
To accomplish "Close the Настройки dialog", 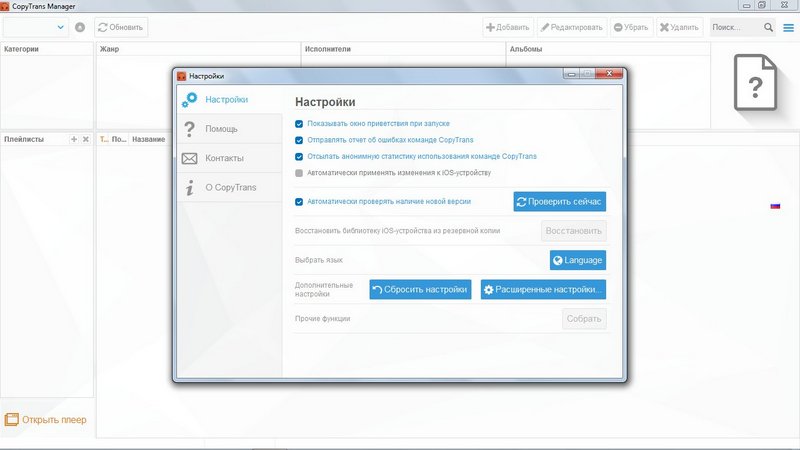I will click(x=609, y=74).
